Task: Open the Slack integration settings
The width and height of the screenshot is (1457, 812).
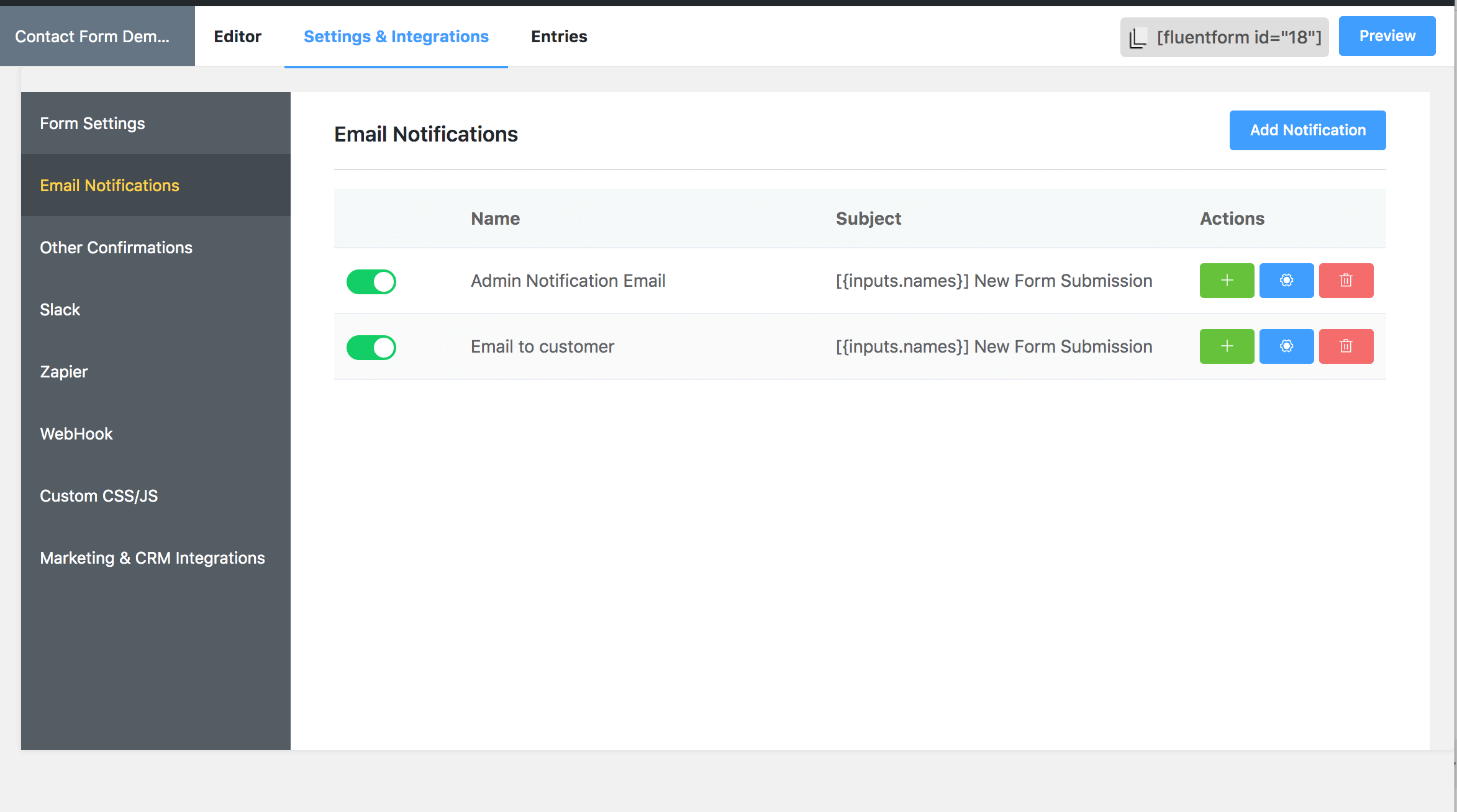Action: [x=60, y=310]
